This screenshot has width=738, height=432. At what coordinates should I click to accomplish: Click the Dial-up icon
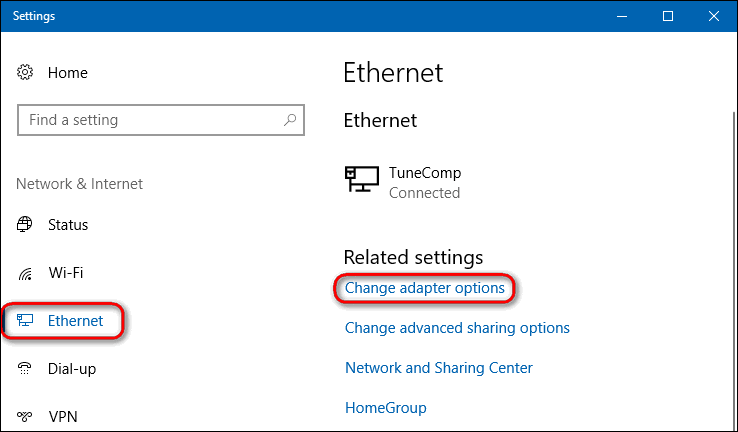[26, 369]
